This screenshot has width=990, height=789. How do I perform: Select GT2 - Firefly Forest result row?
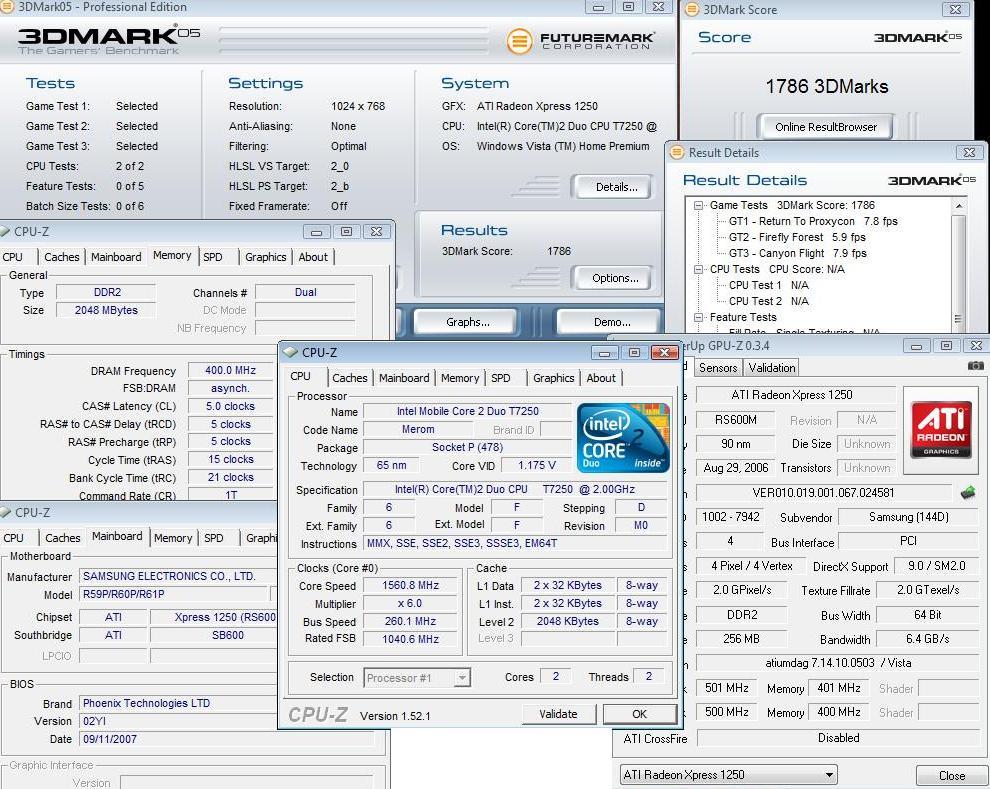797,237
